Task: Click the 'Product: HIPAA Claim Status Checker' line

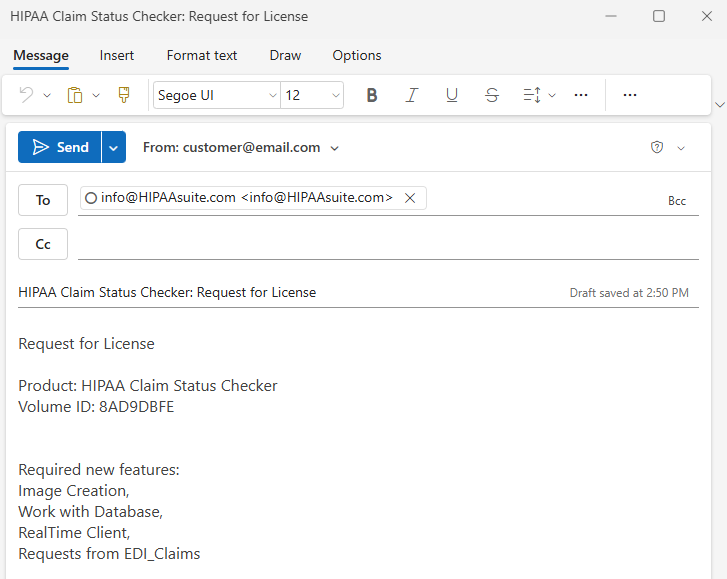Action: 147,386
